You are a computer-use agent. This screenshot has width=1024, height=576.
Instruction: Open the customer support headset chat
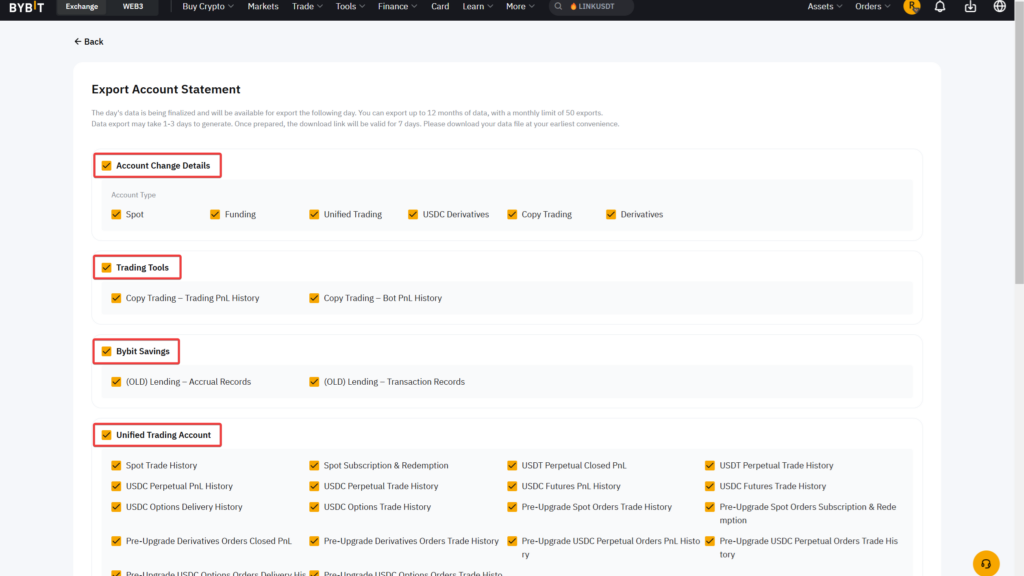coord(986,563)
